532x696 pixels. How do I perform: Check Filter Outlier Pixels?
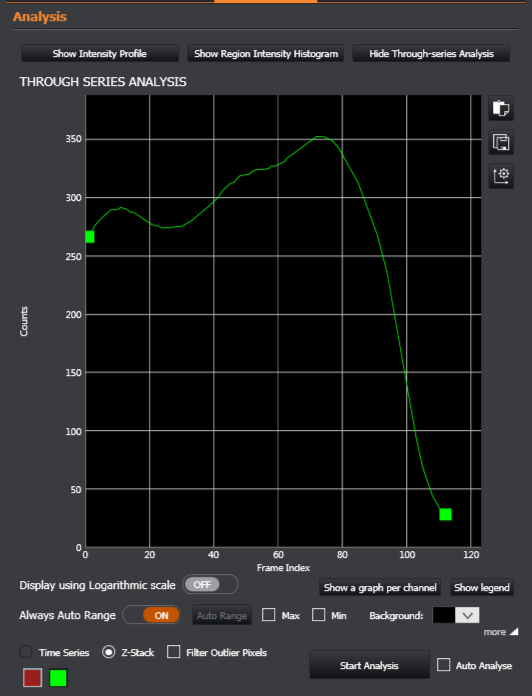pos(173,652)
